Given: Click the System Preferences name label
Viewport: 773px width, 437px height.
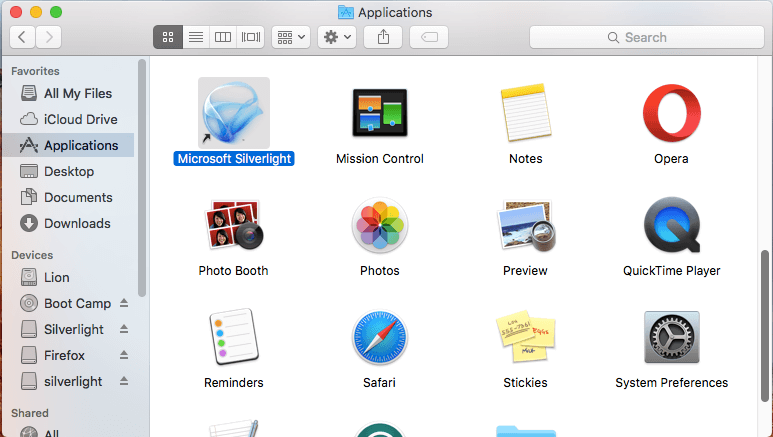Looking at the screenshot, I should click(671, 383).
